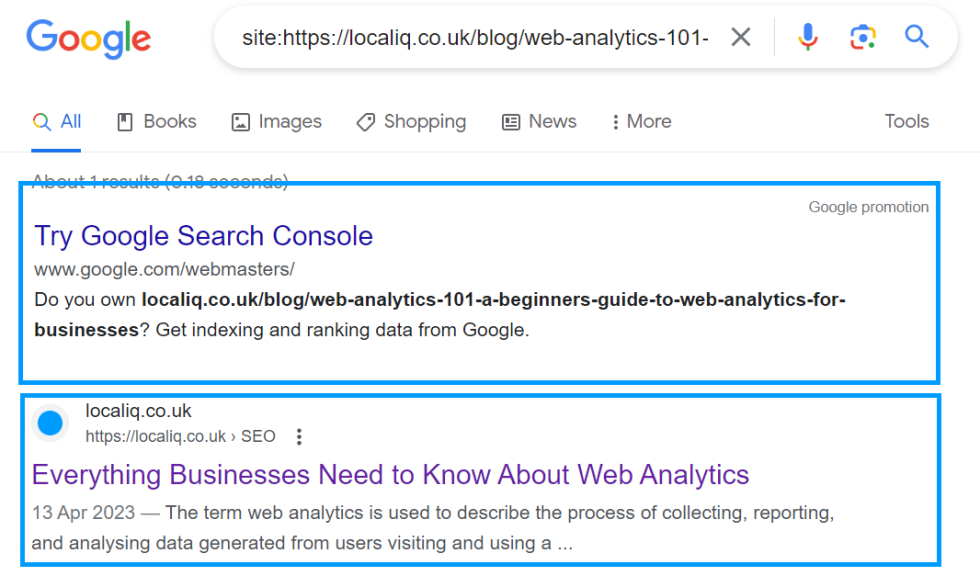980x576 pixels.
Task: Click the Books tab bookmark icon
Action: coord(124,121)
